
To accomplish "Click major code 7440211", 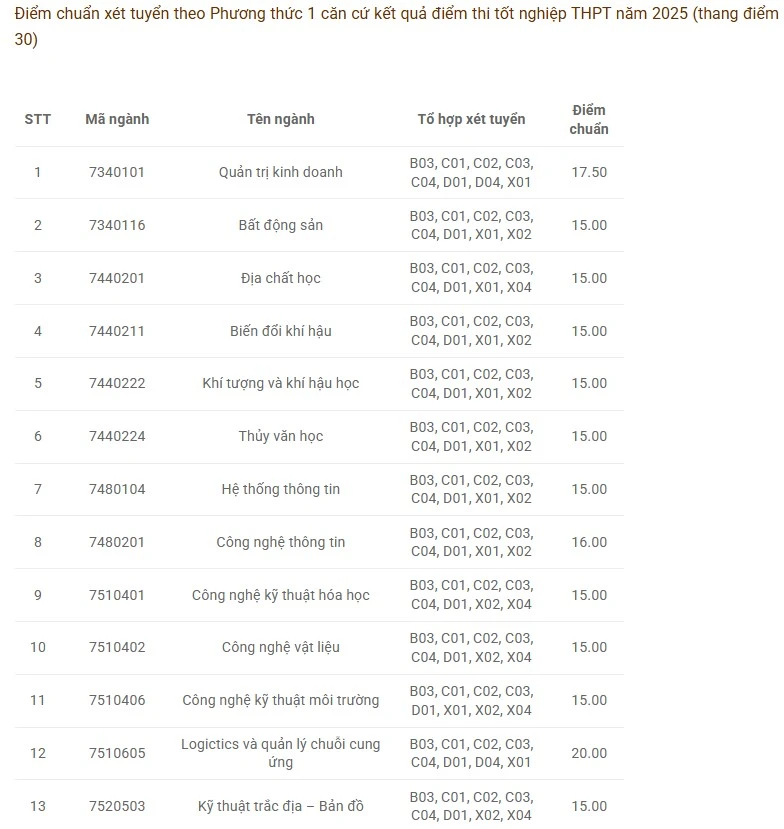I will (x=117, y=331).
